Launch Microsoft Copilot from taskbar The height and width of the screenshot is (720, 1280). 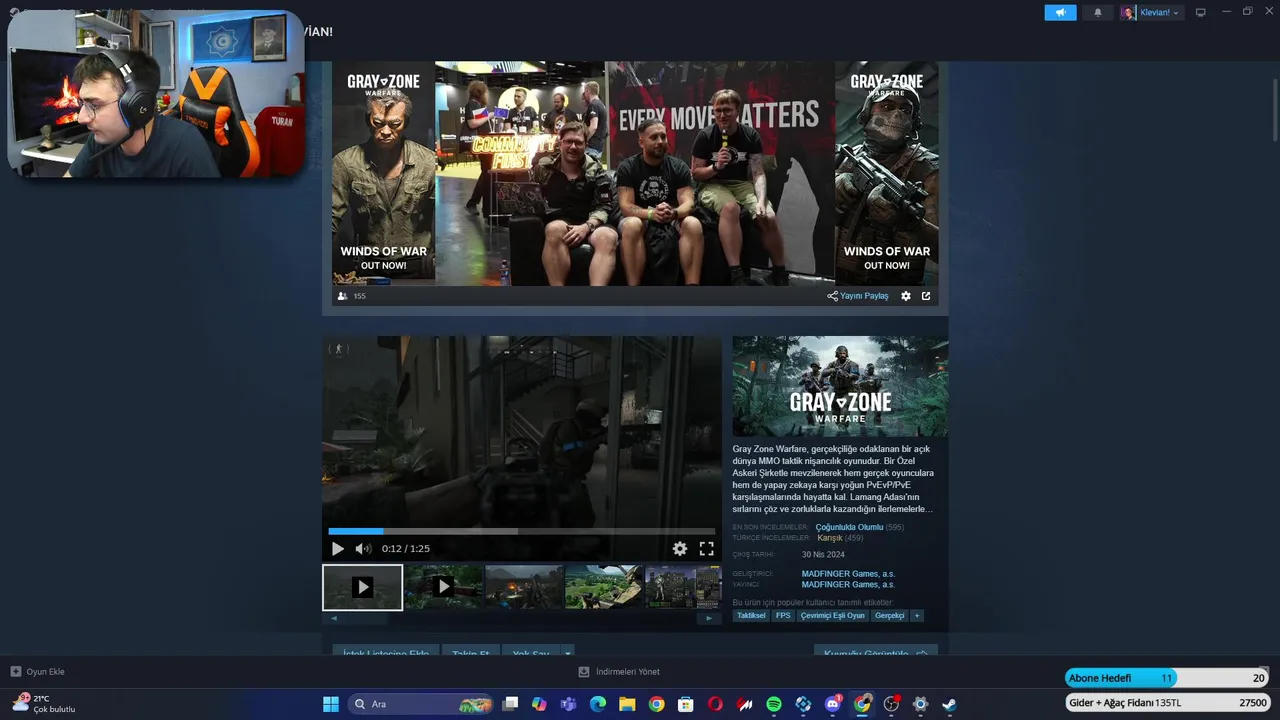click(x=539, y=704)
